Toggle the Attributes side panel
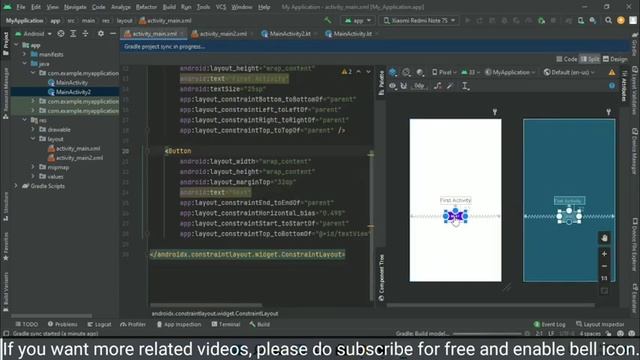 624,85
